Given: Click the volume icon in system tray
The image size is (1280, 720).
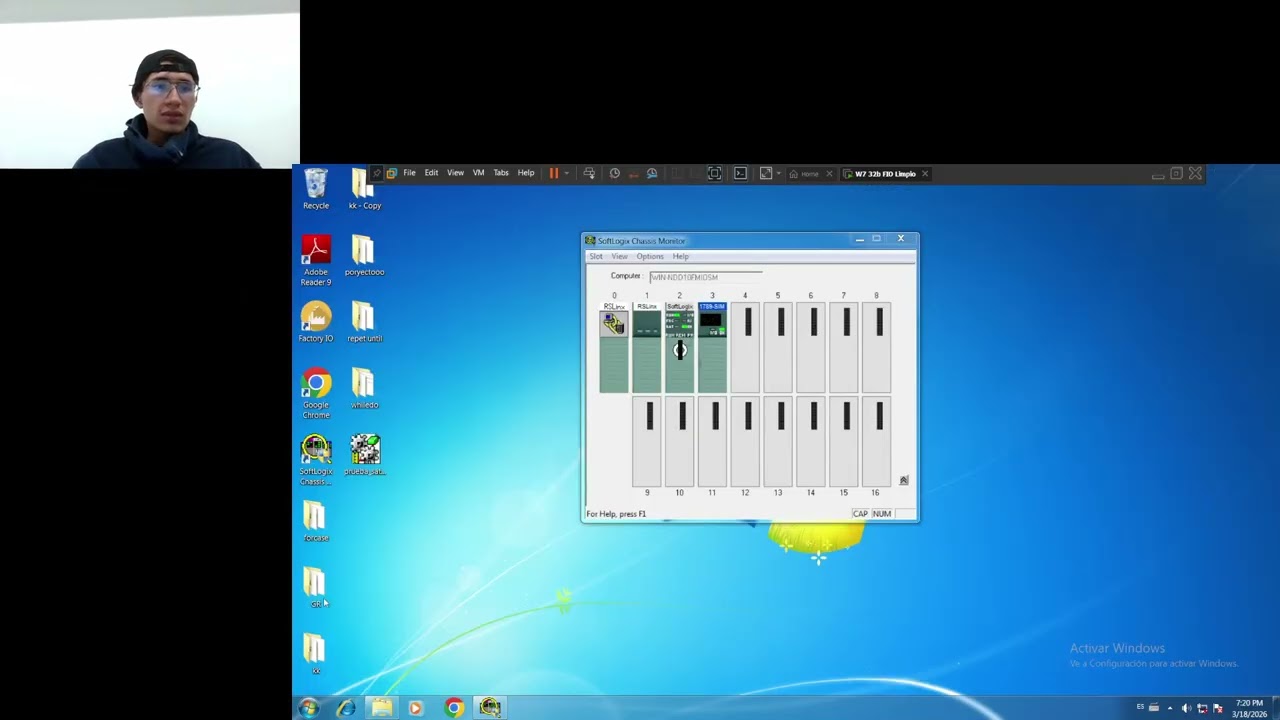Looking at the screenshot, I should click(1186, 708).
